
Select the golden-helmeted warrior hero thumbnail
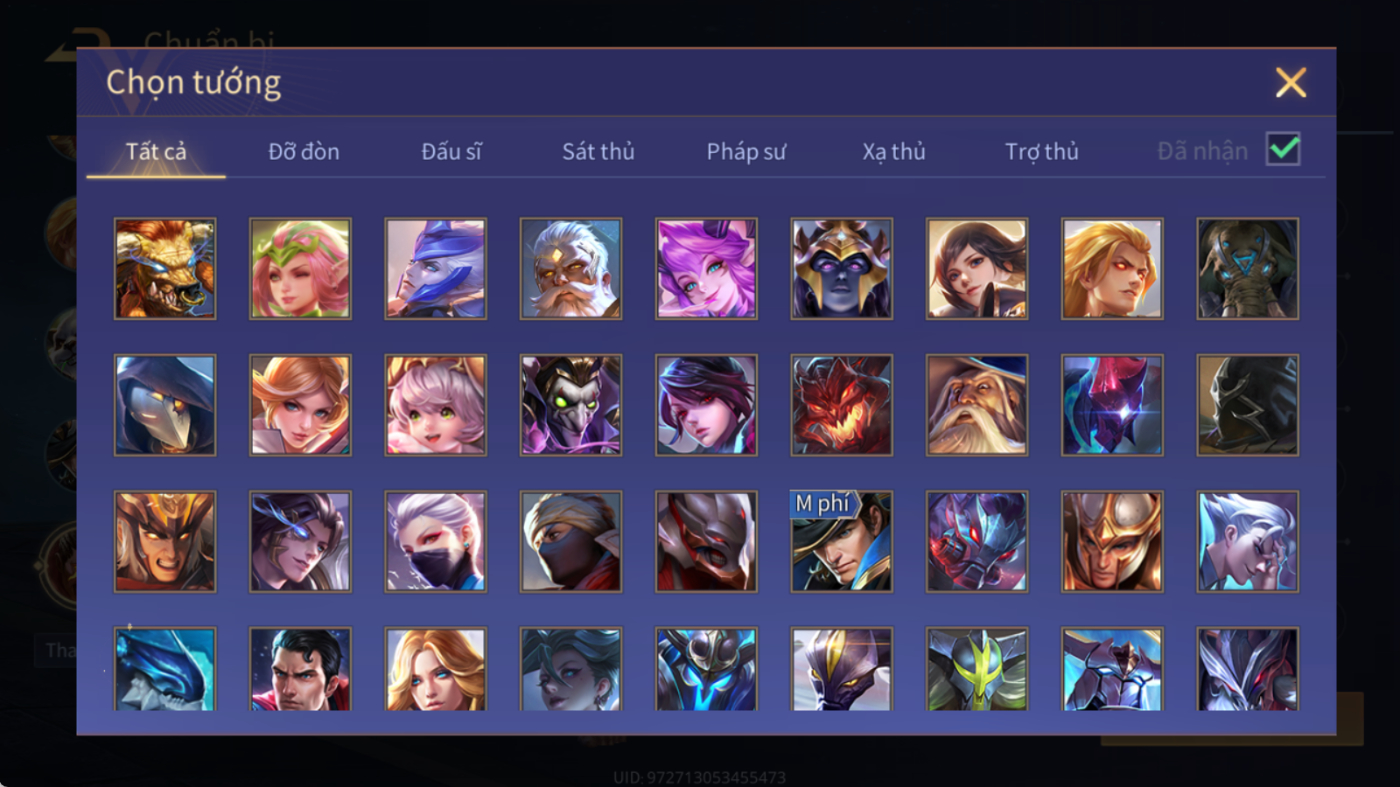pos(1113,542)
